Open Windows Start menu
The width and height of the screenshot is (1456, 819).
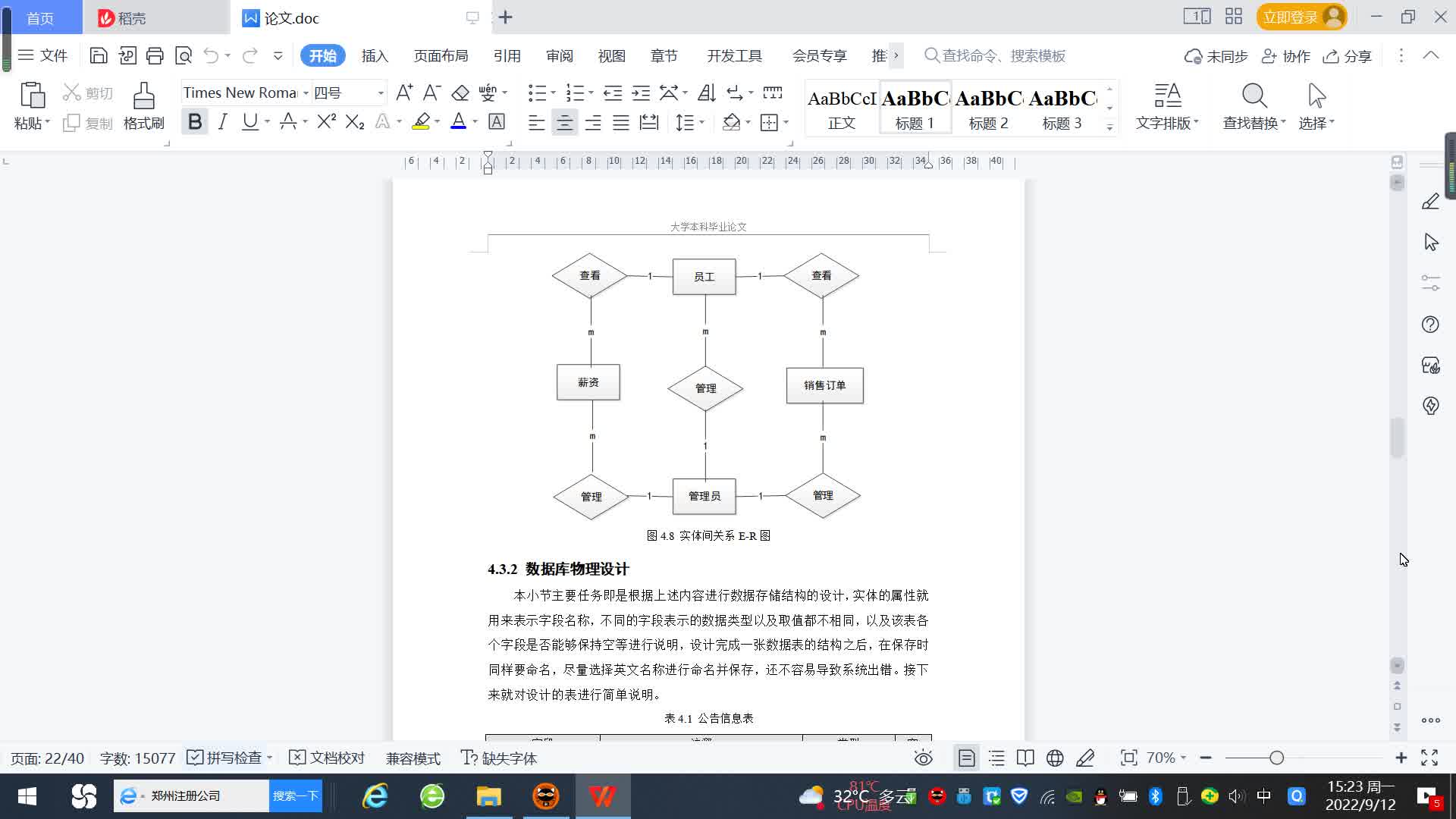[27, 796]
